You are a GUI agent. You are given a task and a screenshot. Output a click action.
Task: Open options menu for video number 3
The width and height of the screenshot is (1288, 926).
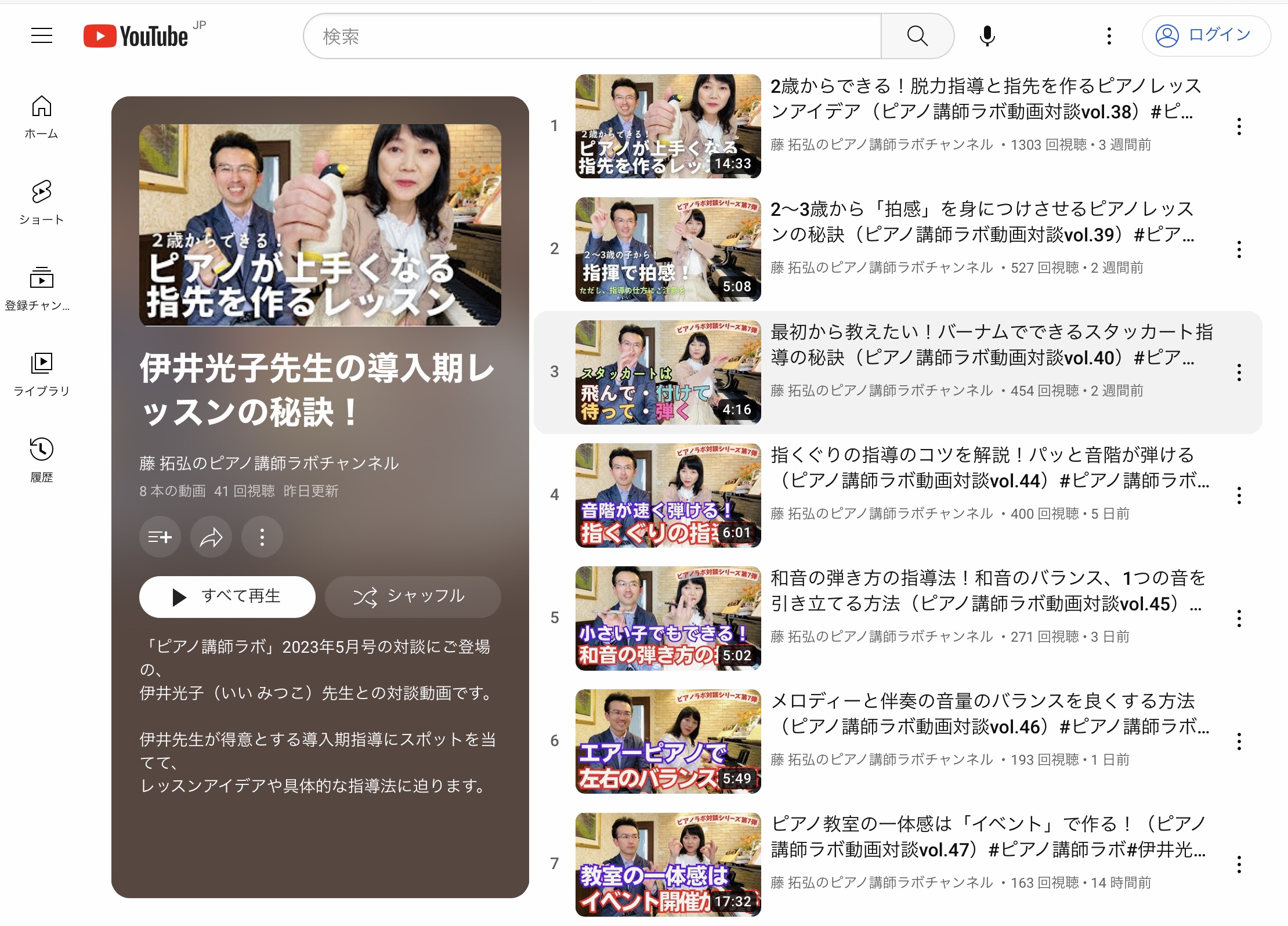pyautogui.click(x=1239, y=372)
